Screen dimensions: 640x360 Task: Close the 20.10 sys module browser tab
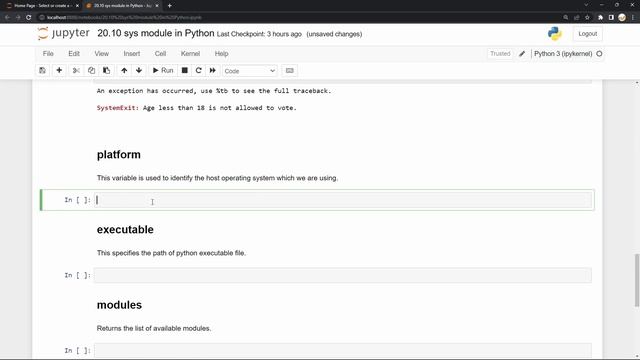[157, 6]
